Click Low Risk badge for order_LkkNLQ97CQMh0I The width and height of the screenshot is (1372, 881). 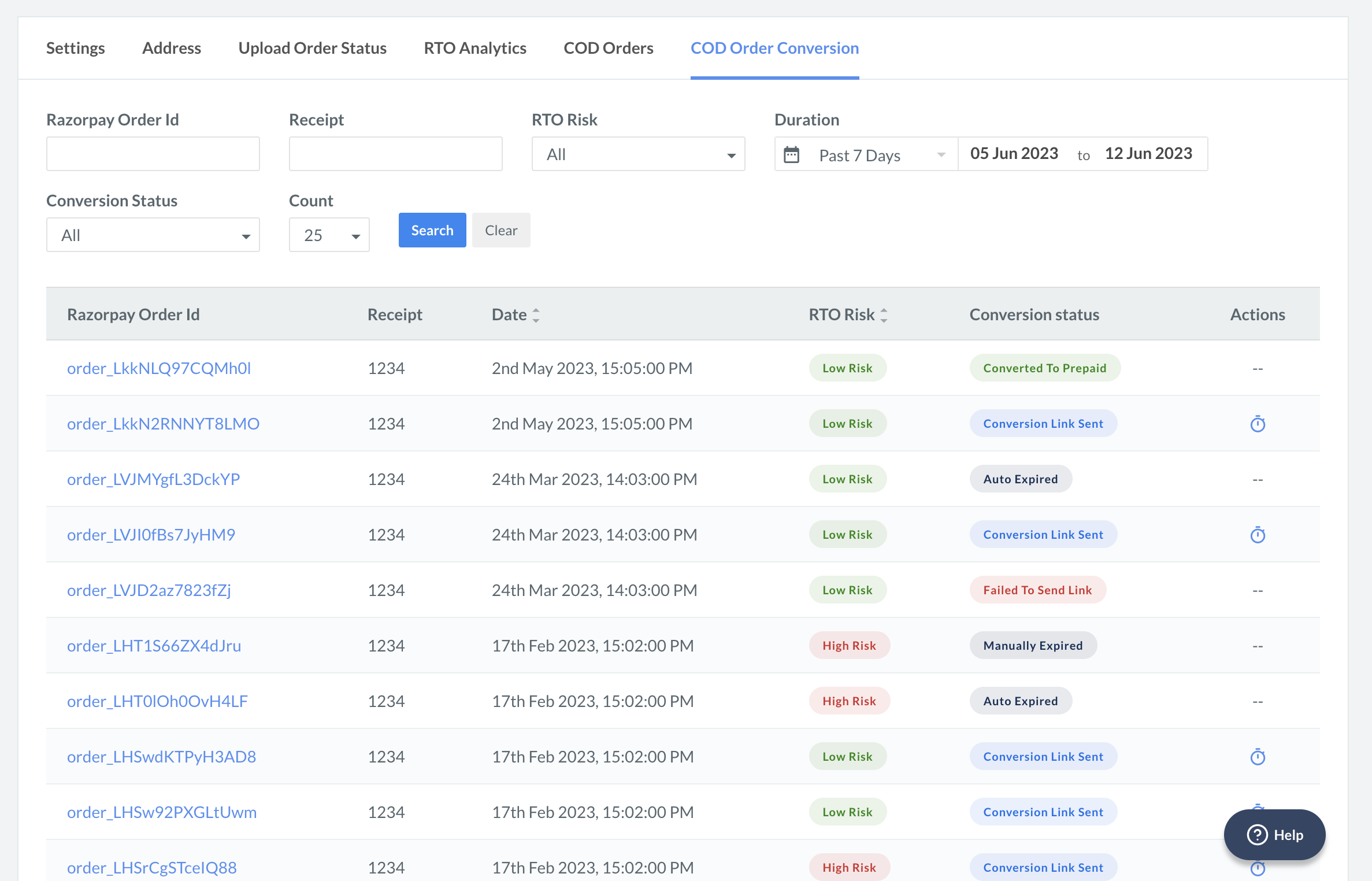(847, 368)
